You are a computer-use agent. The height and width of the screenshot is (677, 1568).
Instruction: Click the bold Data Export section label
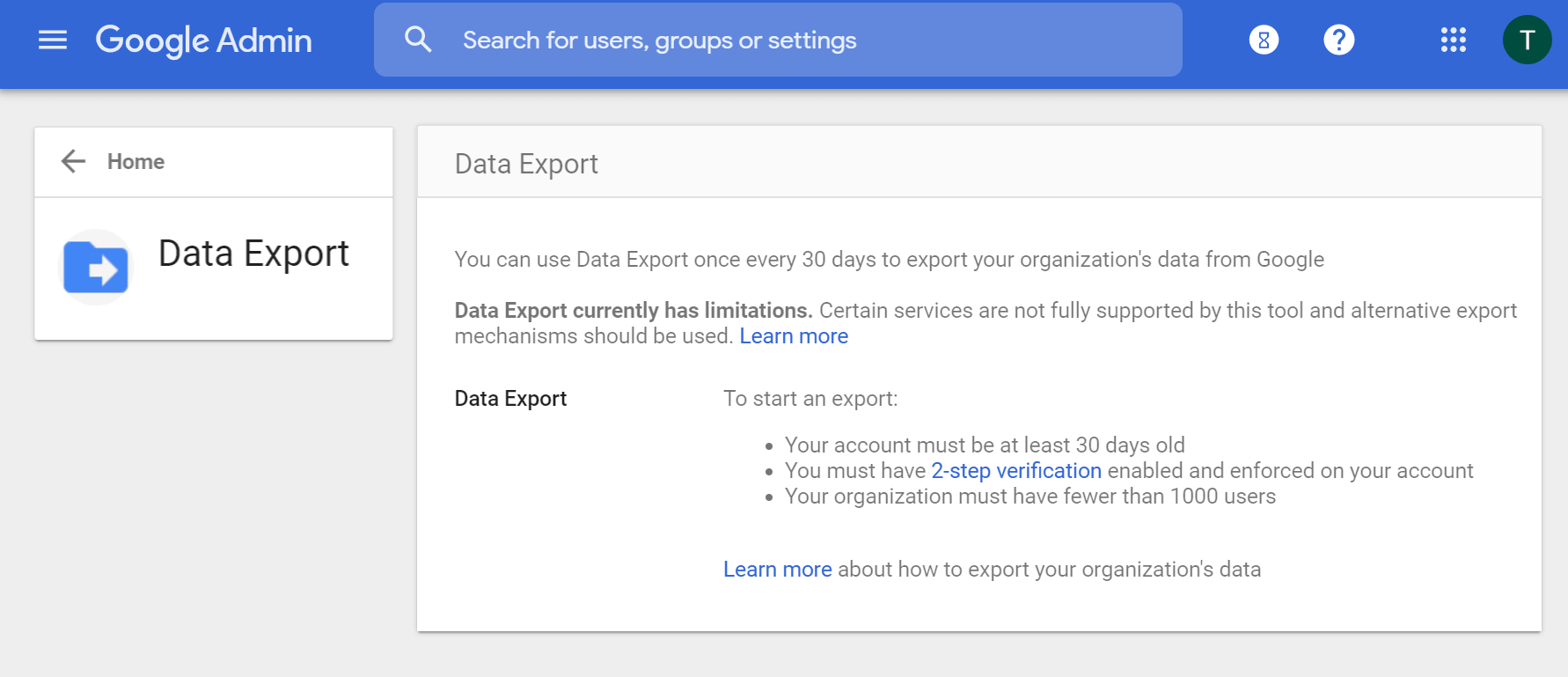[x=510, y=399]
